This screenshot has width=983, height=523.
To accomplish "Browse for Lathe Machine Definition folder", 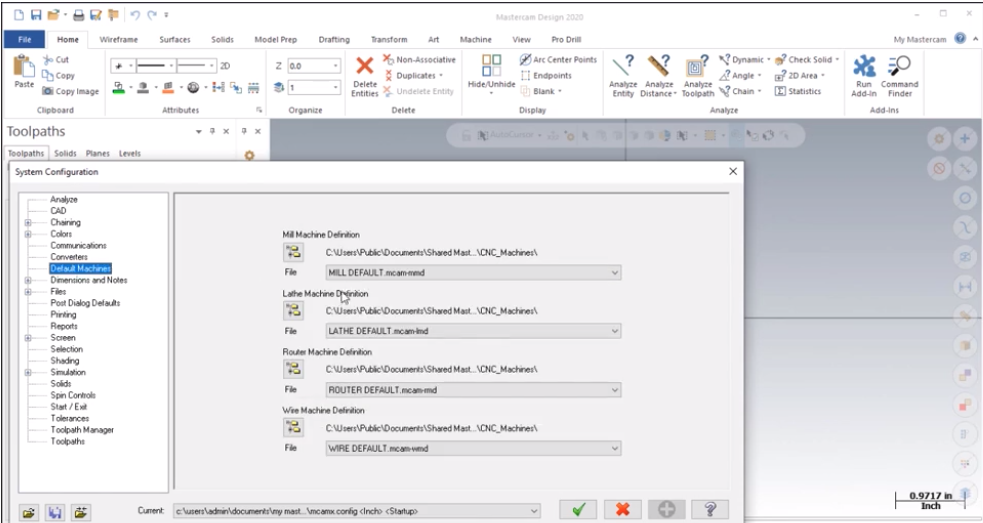I will [x=293, y=310].
